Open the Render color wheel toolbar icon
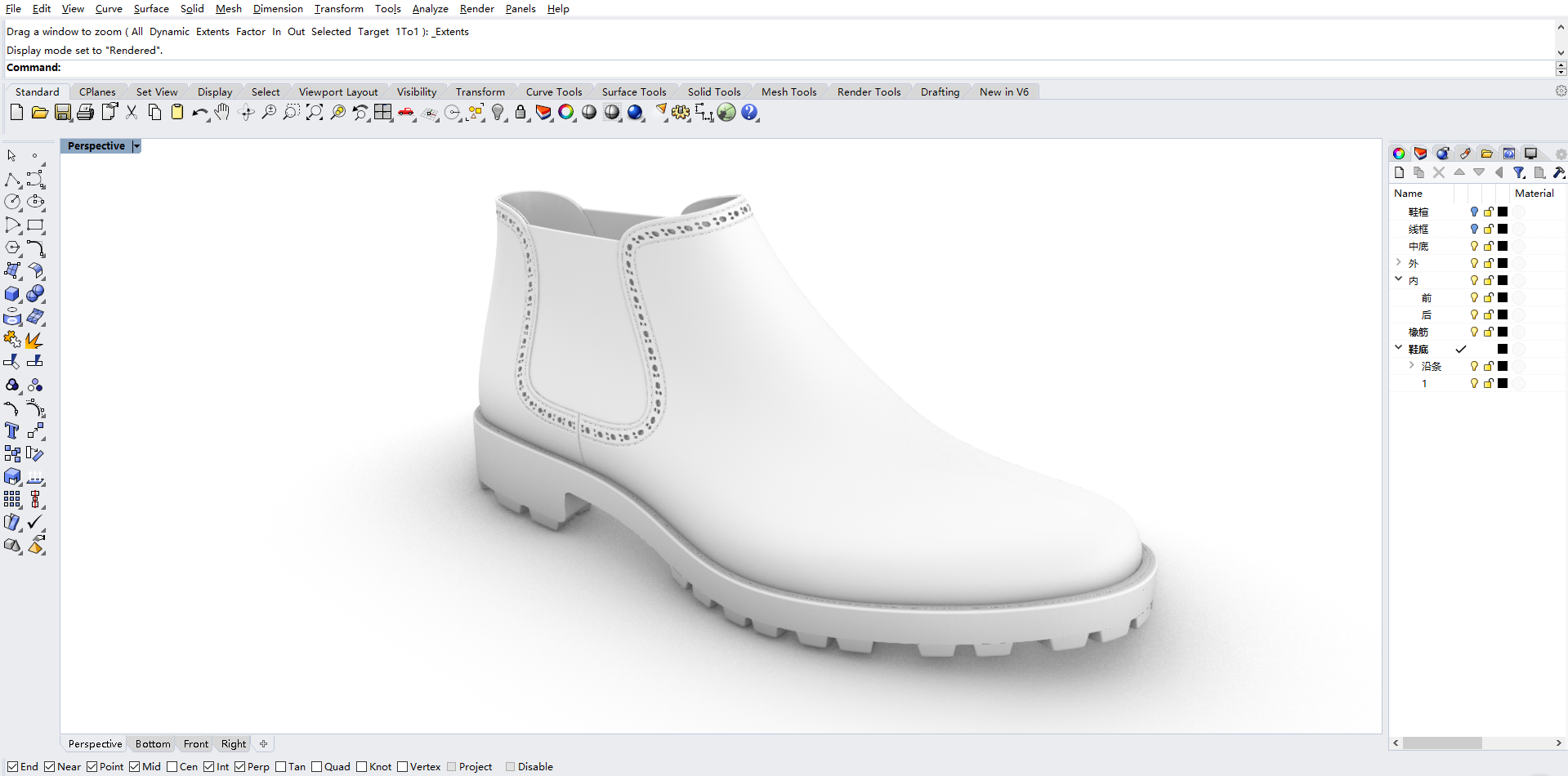 point(567,113)
